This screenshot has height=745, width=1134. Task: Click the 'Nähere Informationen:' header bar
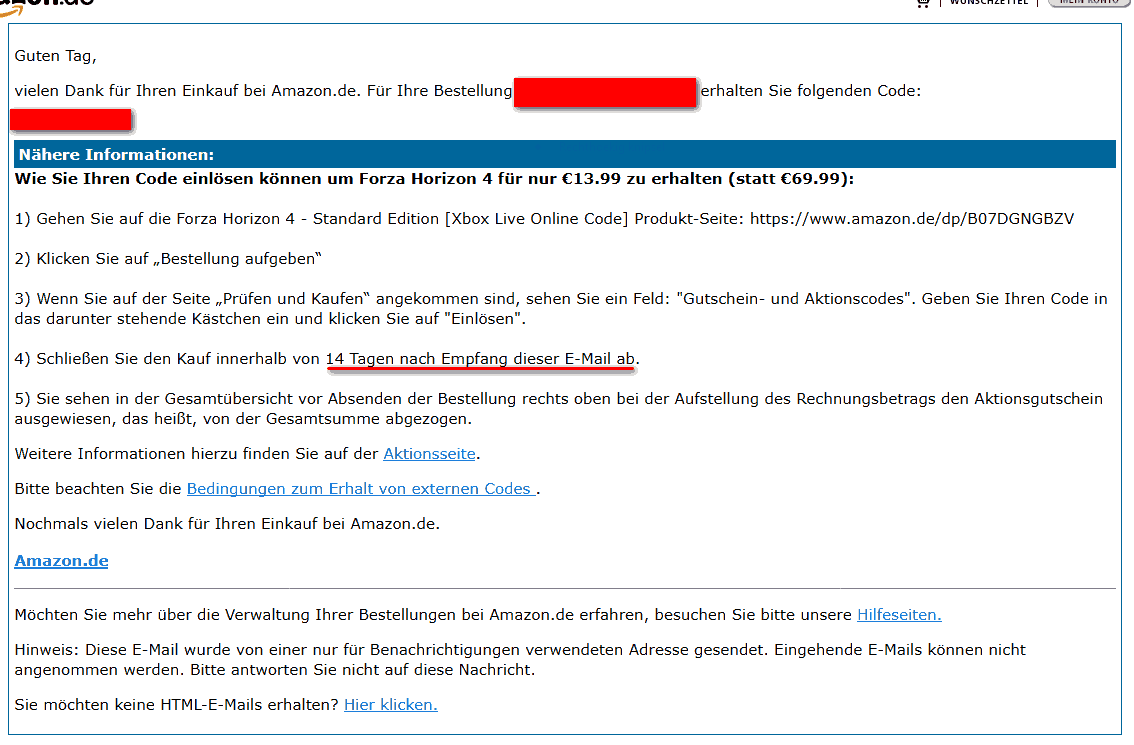[x=565, y=154]
